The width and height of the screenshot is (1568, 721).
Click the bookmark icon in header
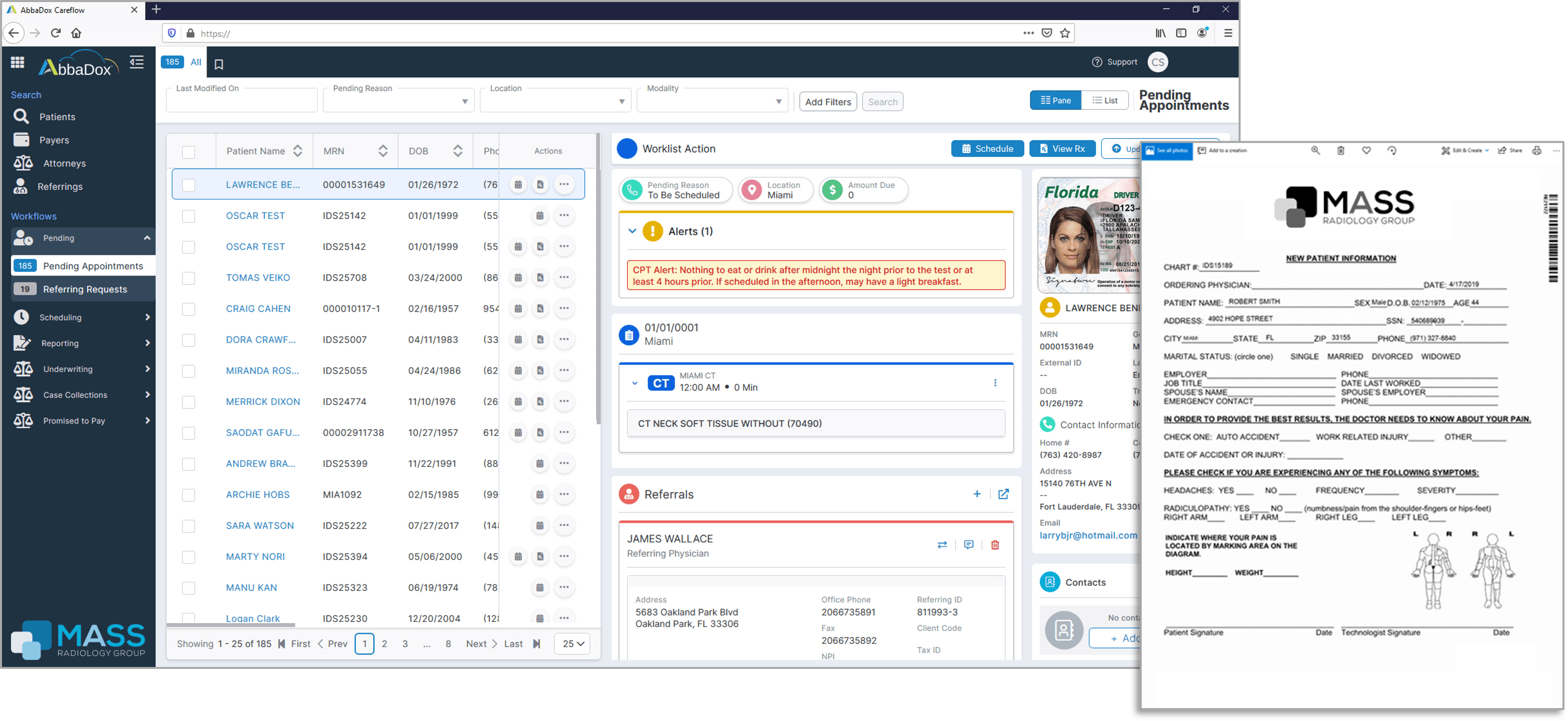coord(219,64)
